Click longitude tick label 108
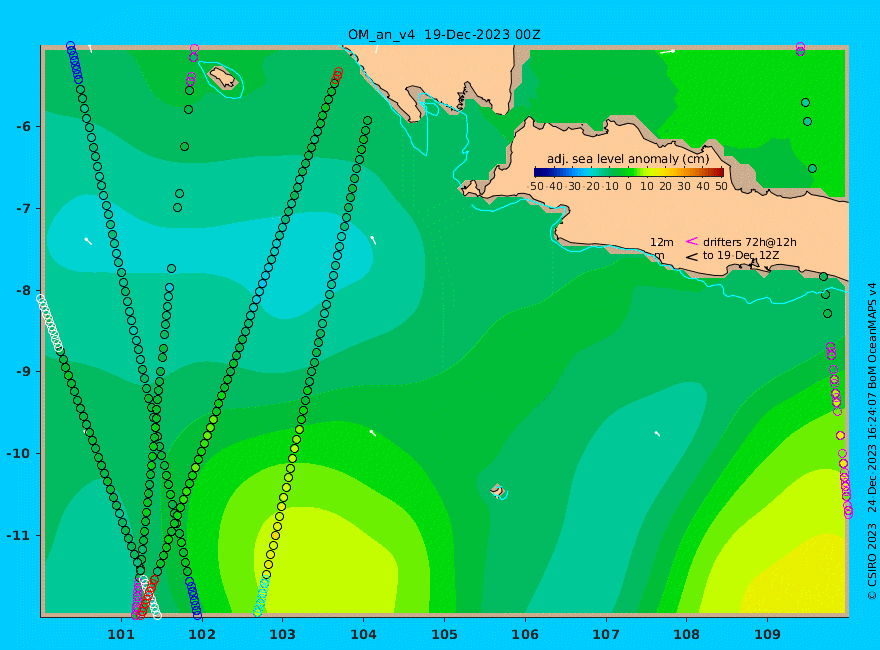 686,635
